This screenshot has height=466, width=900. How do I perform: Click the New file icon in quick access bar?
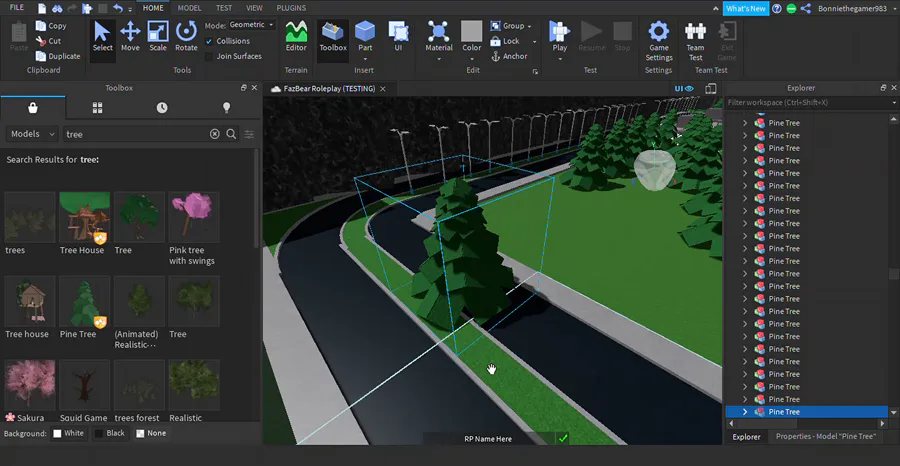click(x=42, y=9)
